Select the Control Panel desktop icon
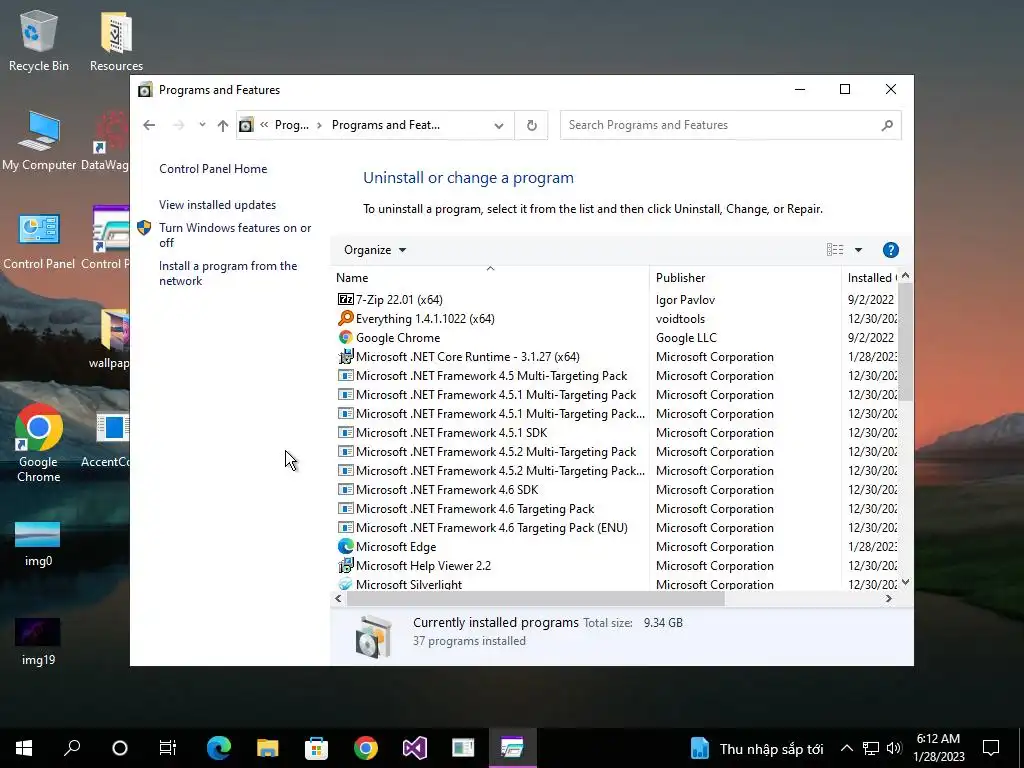This screenshot has width=1024, height=768. click(x=39, y=240)
